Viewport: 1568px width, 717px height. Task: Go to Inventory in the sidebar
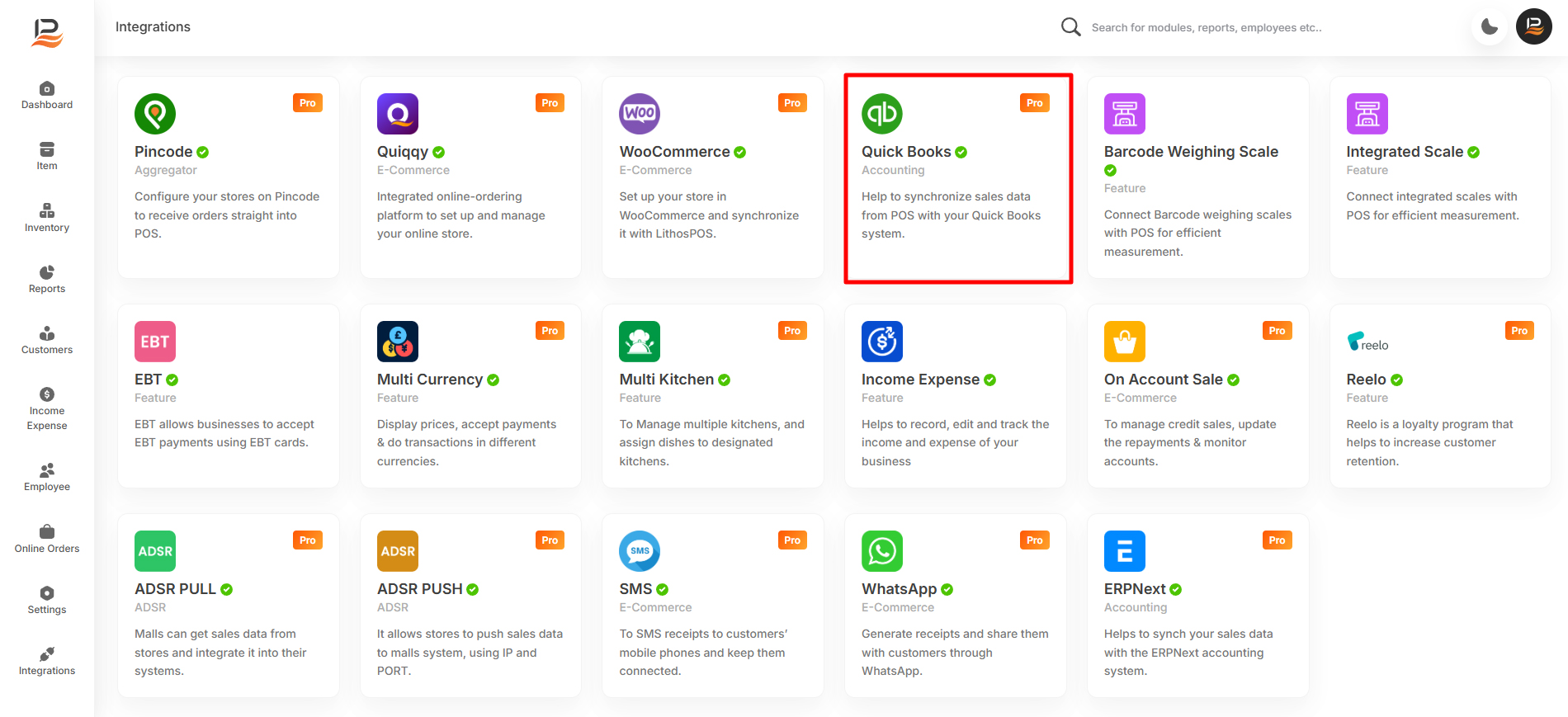click(x=47, y=218)
